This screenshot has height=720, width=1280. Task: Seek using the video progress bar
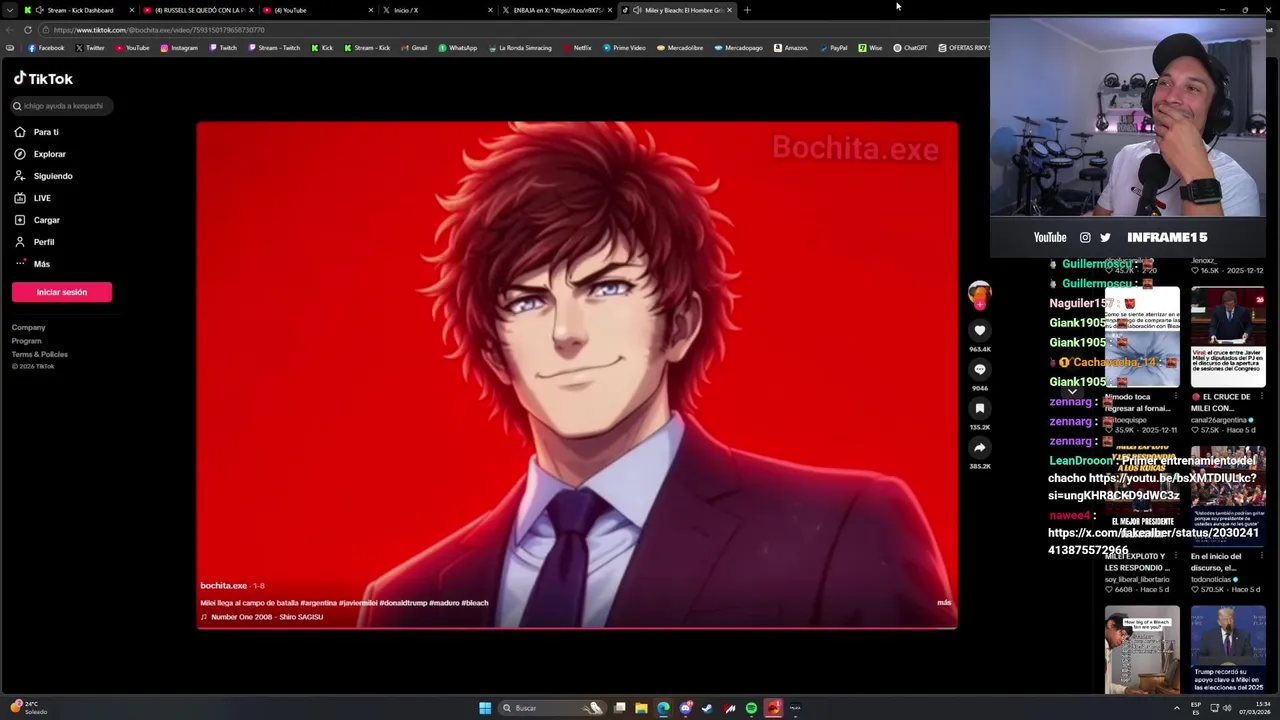pos(577,628)
